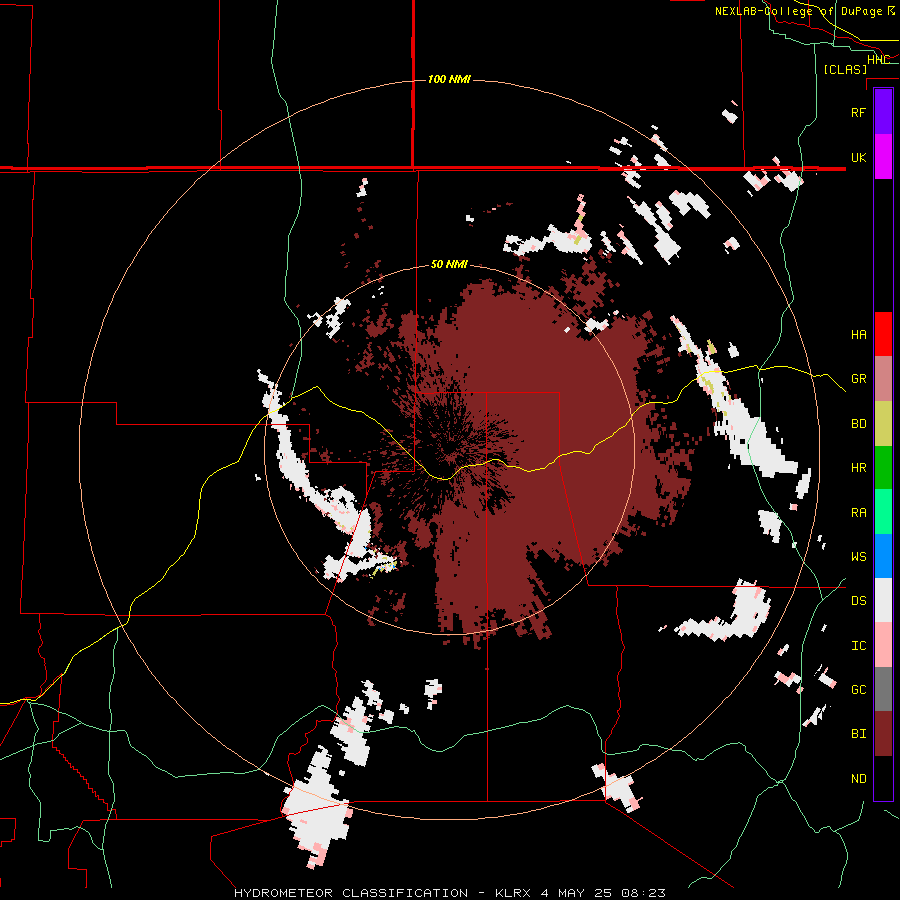Viewport: 900px width, 900px height.
Task: Pick the HR green legend swatch
Action: click(883, 468)
